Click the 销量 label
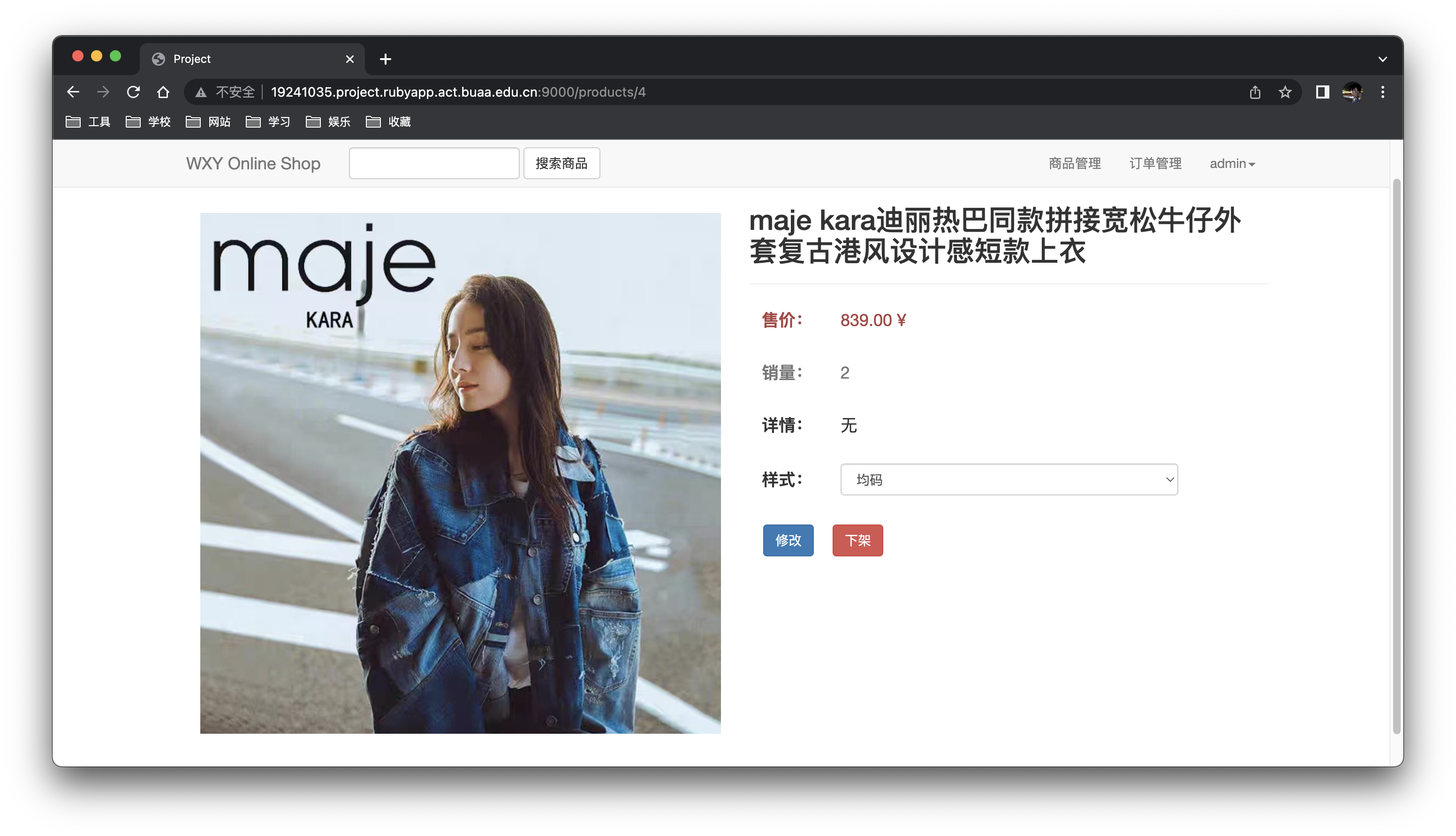 click(x=781, y=373)
